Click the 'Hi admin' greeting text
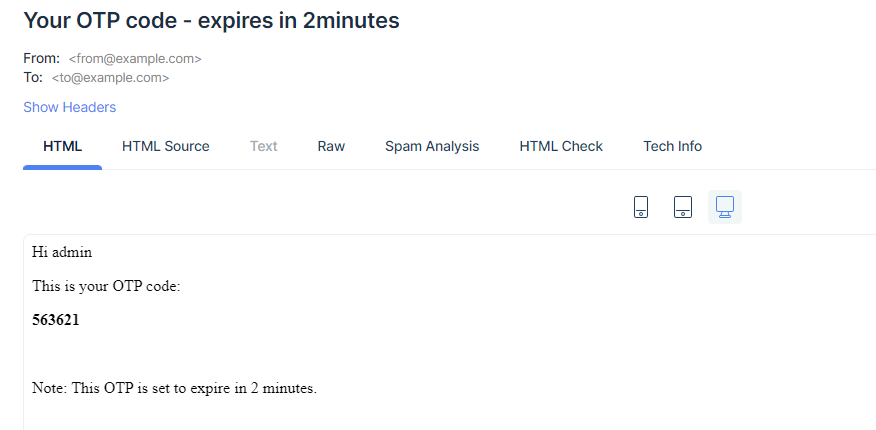The width and height of the screenshot is (876, 430). (62, 252)
